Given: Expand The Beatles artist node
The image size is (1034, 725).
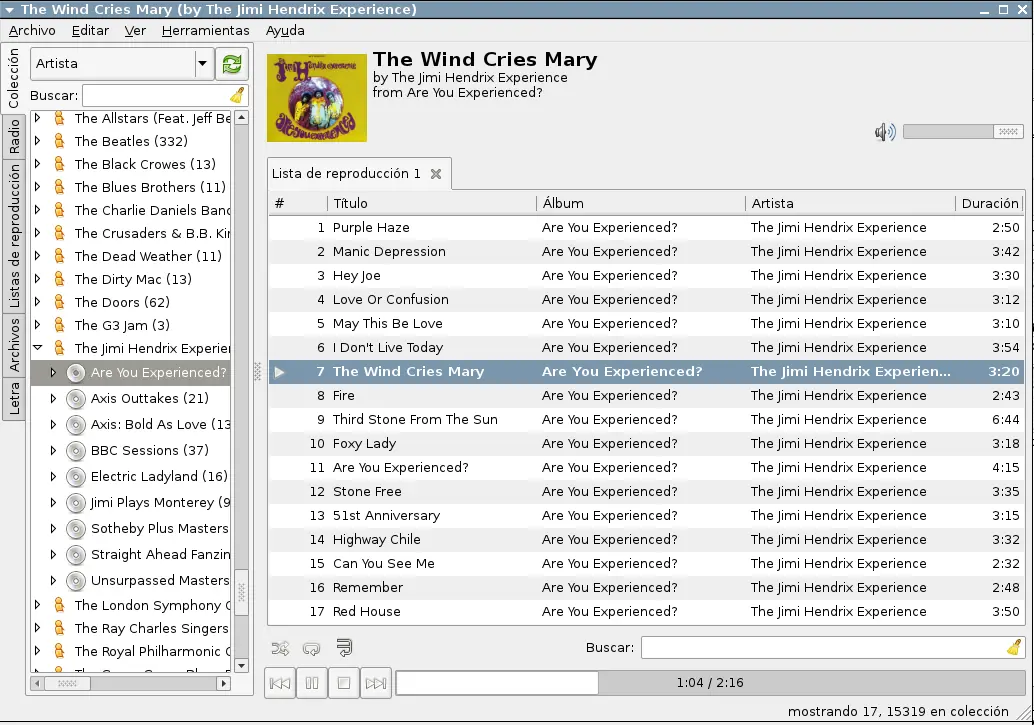Looking at the screenshot, I should pos(38,141).
